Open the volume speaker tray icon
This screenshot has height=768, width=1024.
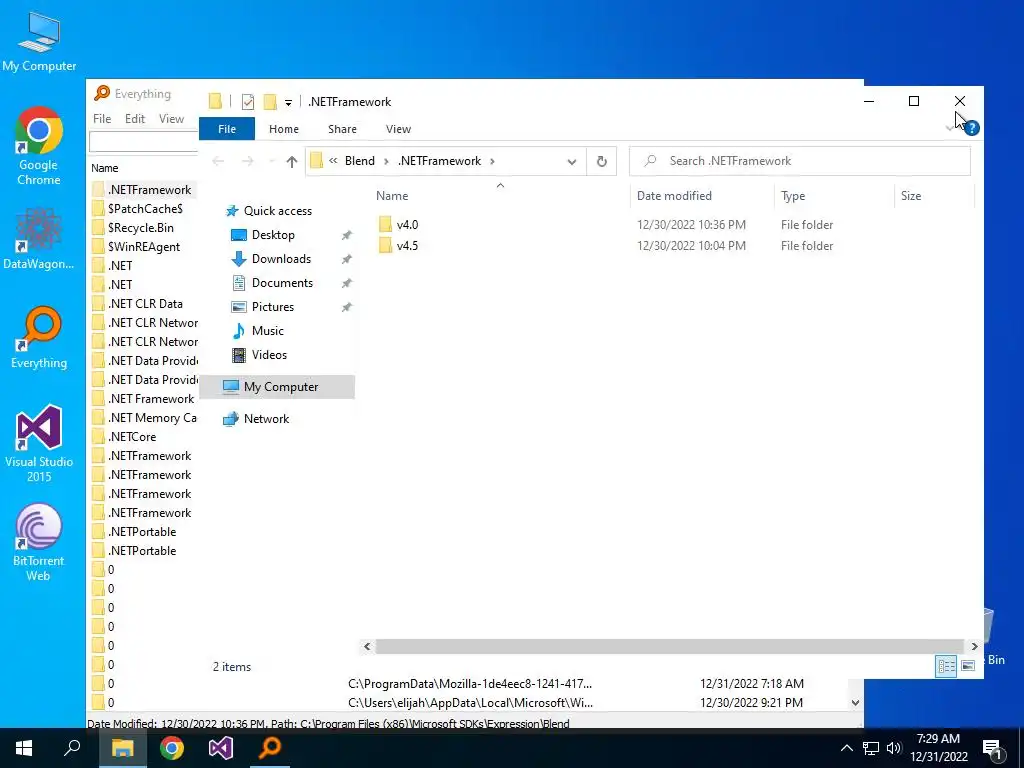point(894,748)
